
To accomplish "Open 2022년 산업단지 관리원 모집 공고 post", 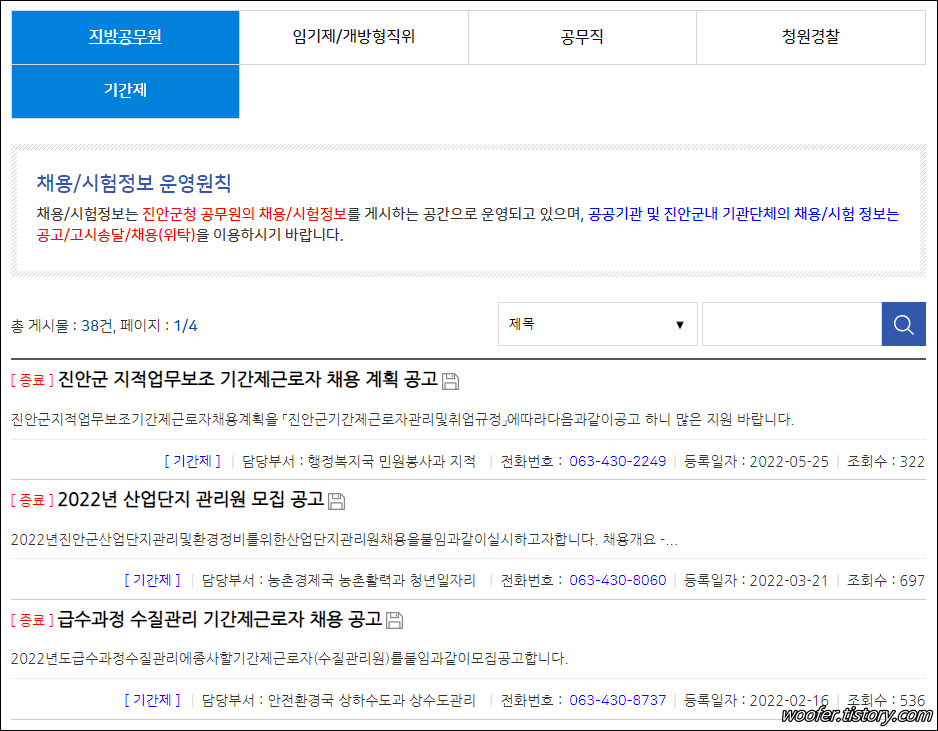I will tap(191, 499).
